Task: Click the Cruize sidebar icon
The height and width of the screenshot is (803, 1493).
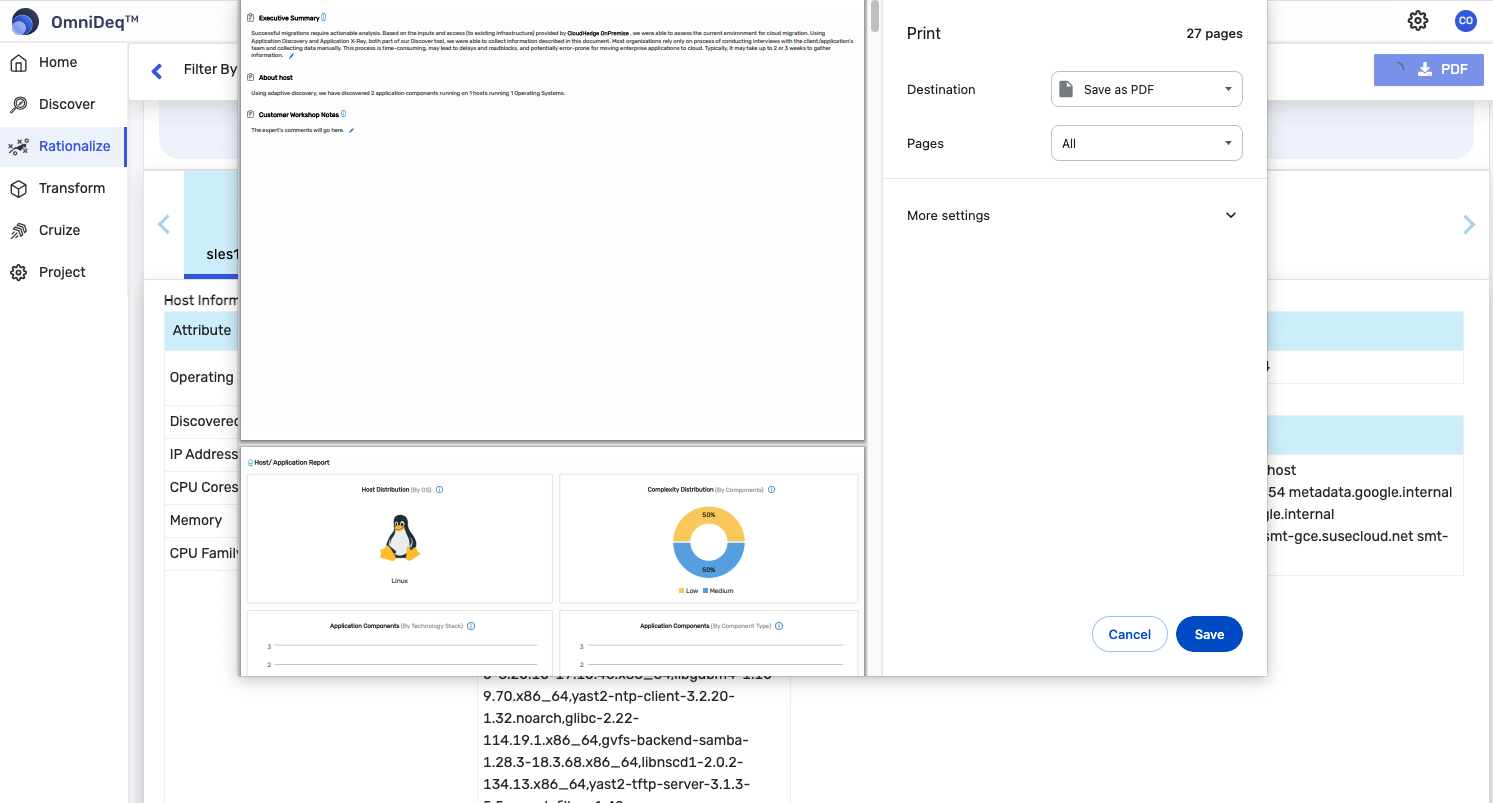Action: tap(18, 231)
